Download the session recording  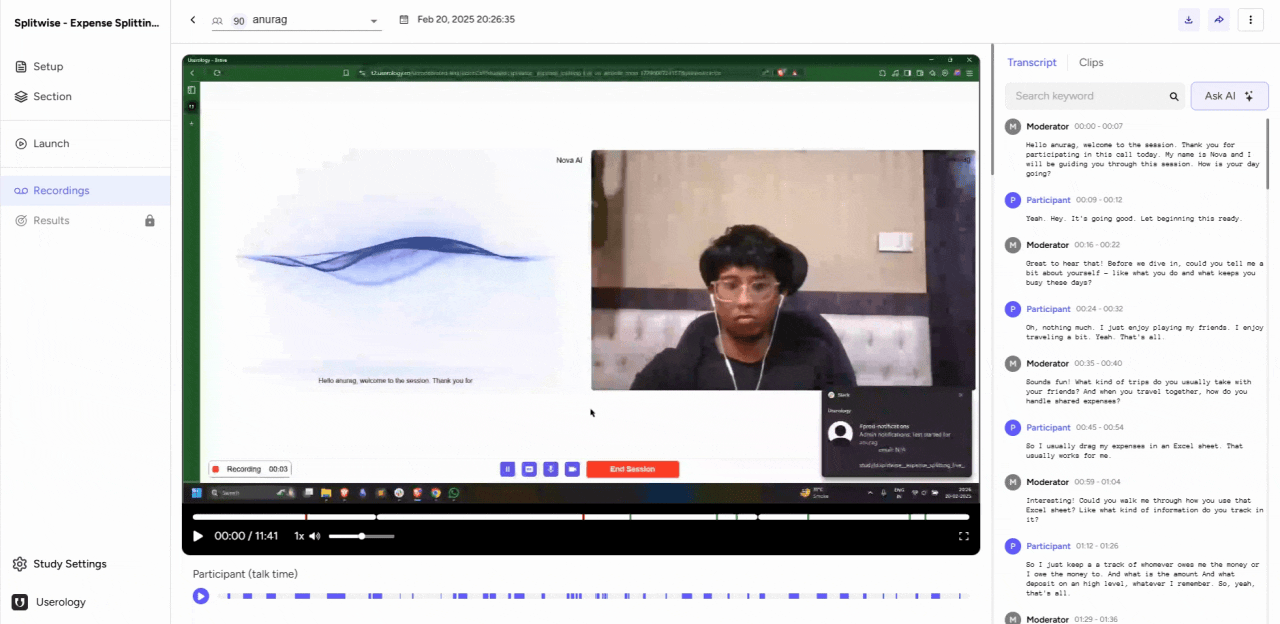(x=1188, y=19)
